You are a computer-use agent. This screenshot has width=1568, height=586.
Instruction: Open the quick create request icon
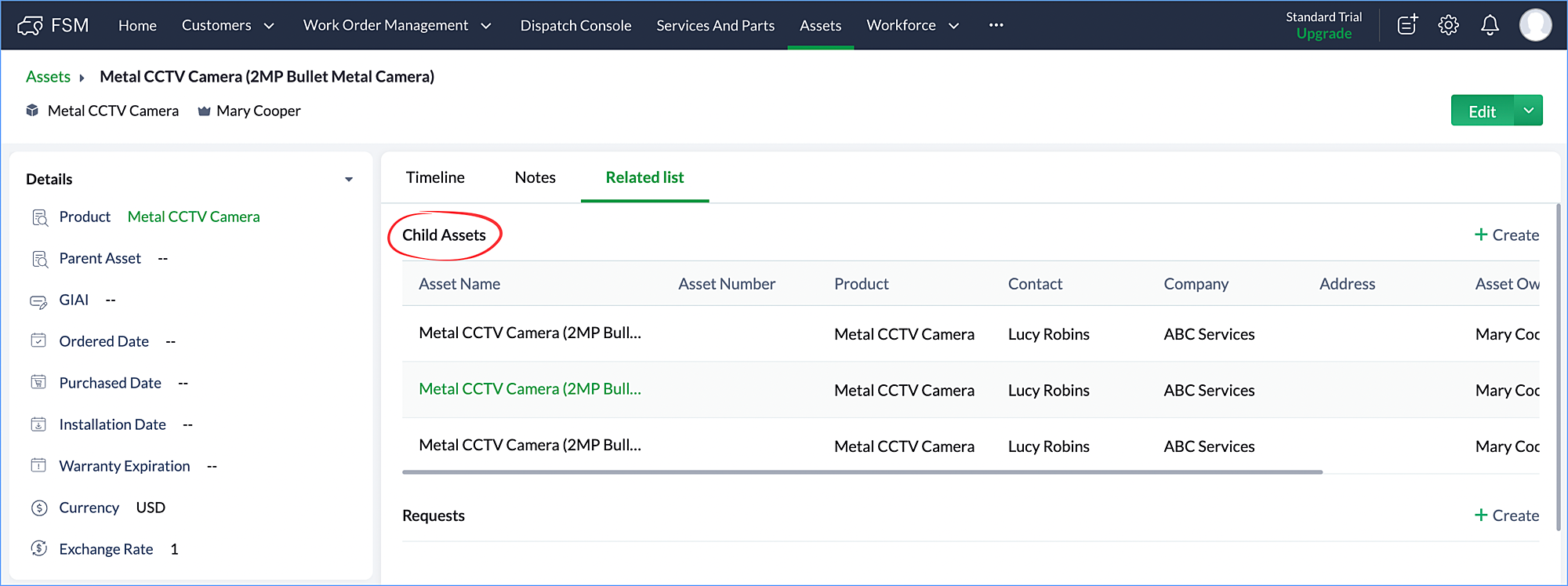[1407, 25]
